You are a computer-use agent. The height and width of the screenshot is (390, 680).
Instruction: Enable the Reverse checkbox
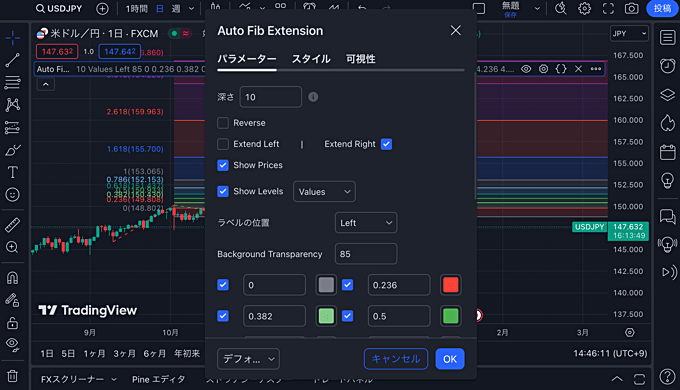point(223,123)
